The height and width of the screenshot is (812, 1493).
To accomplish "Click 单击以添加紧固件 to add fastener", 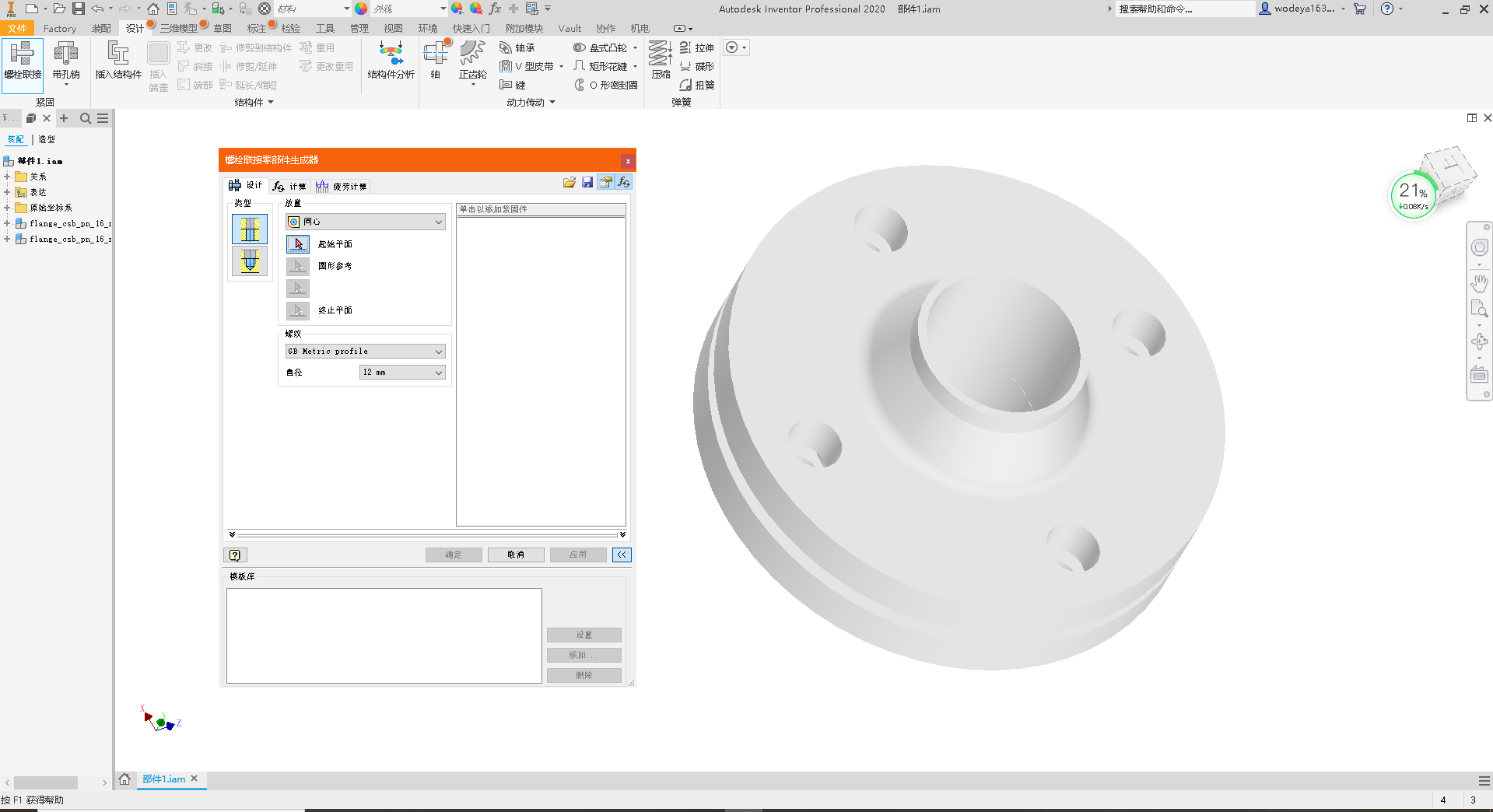I will [541, 209].
